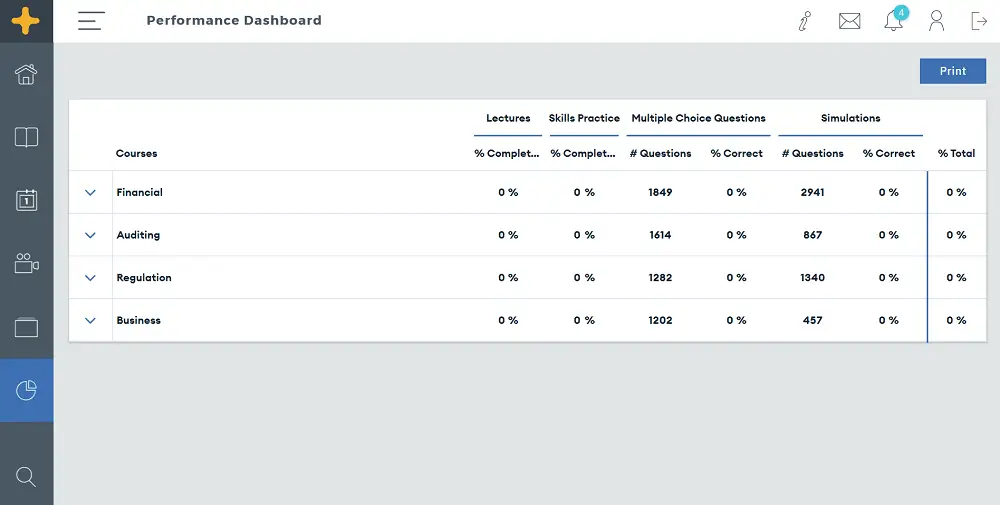Open the info icon in header
Image resolution: width=1000 pixels, height=505 pixels.
805,21
